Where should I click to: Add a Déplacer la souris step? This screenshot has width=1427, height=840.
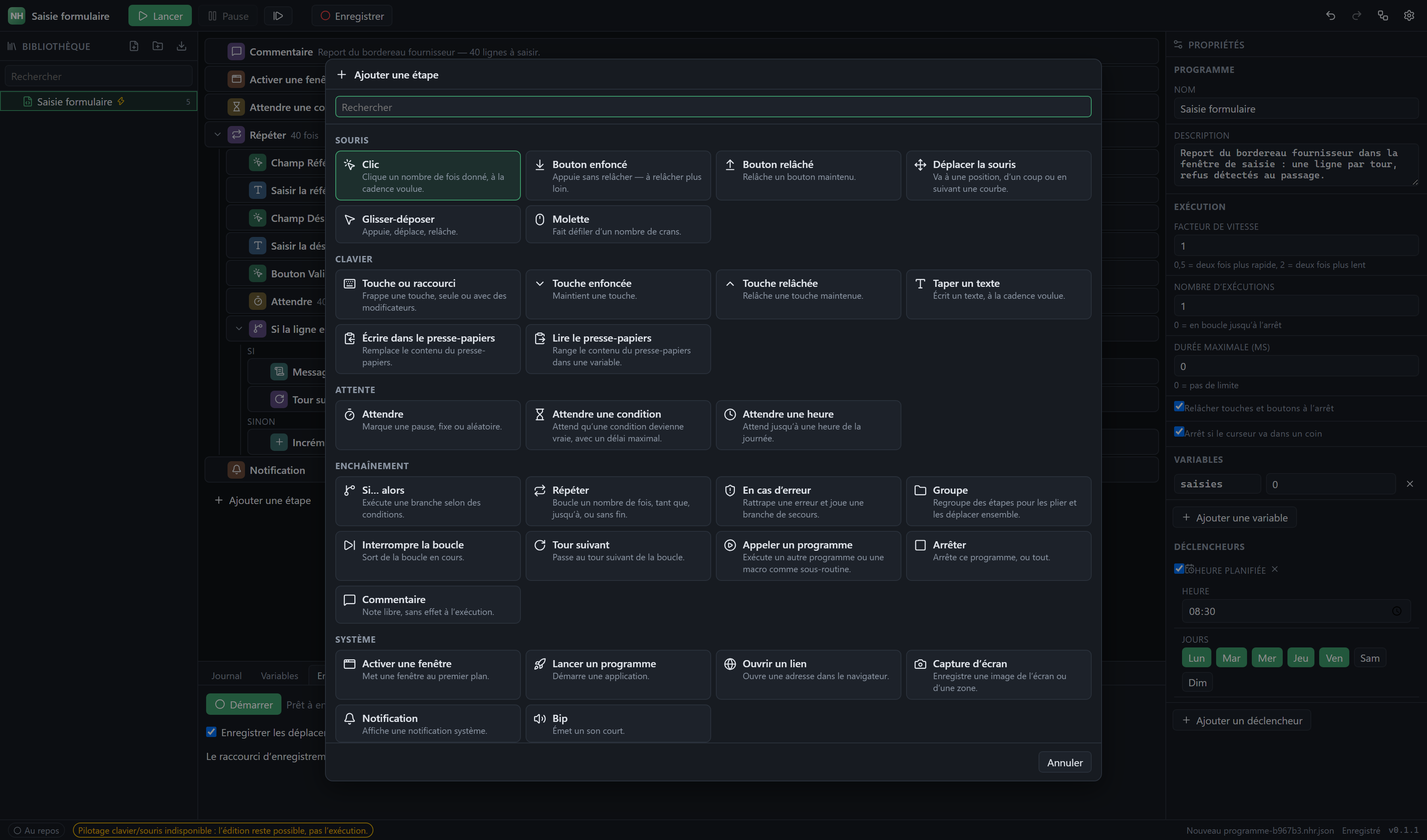[999, 176]
